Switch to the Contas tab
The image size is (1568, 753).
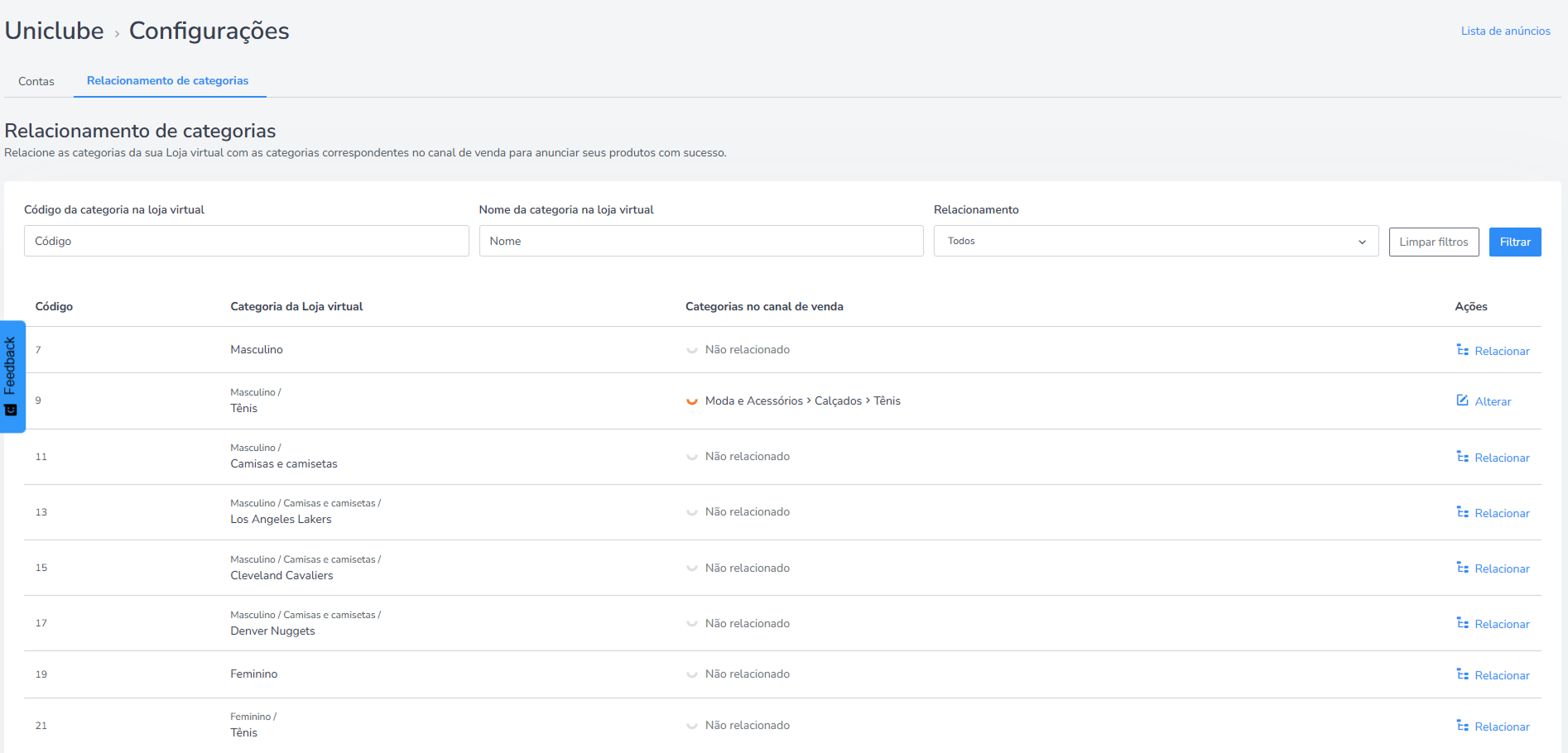tap(36, 81)
